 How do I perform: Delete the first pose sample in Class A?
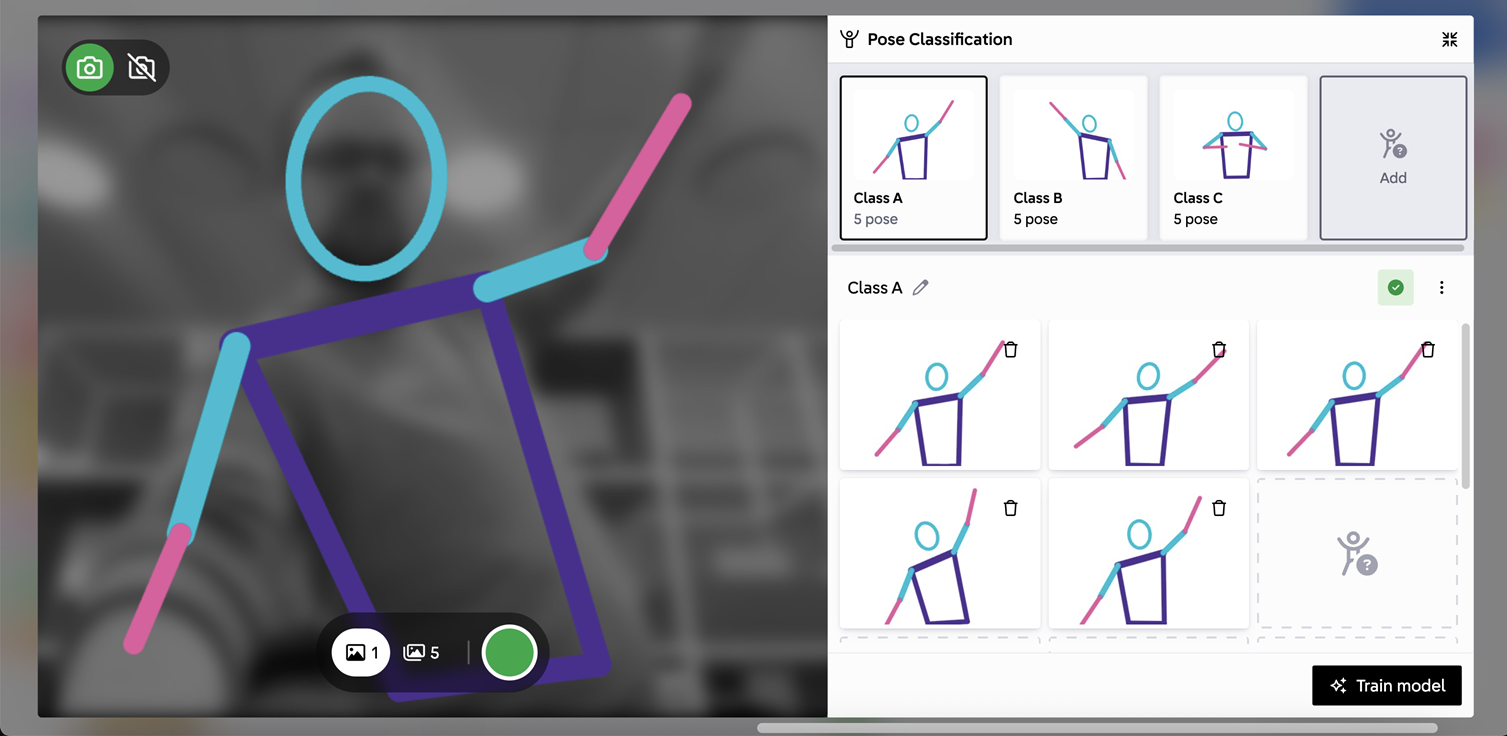click(x=1010, y=350)
